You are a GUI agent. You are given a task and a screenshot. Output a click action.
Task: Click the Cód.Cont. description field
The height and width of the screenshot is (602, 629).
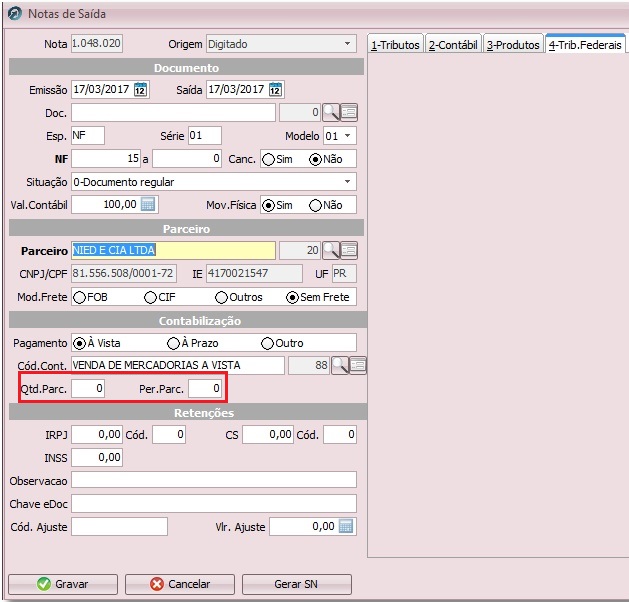[x=178, y=365]
